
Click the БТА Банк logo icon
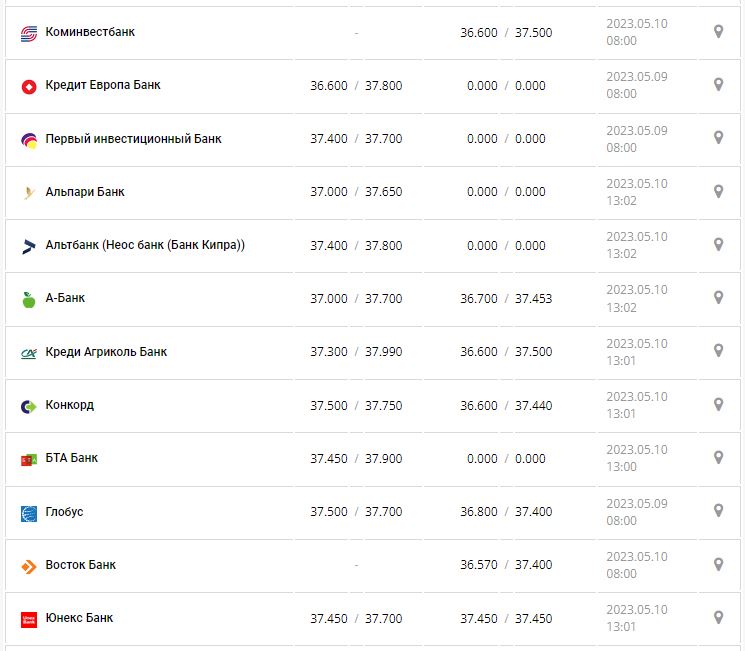point(29,459)
